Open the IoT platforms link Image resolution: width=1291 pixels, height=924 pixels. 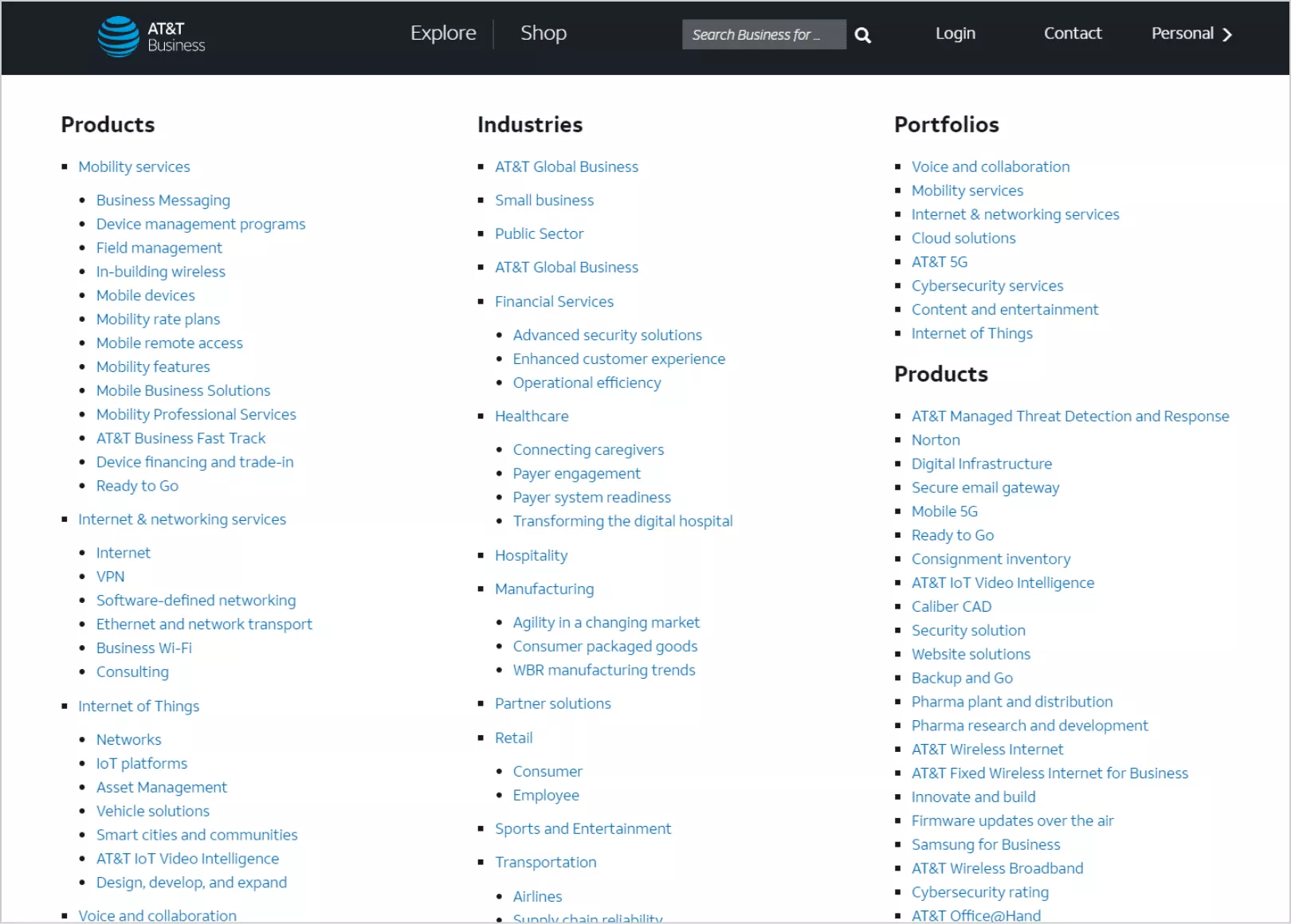point(142,764)
